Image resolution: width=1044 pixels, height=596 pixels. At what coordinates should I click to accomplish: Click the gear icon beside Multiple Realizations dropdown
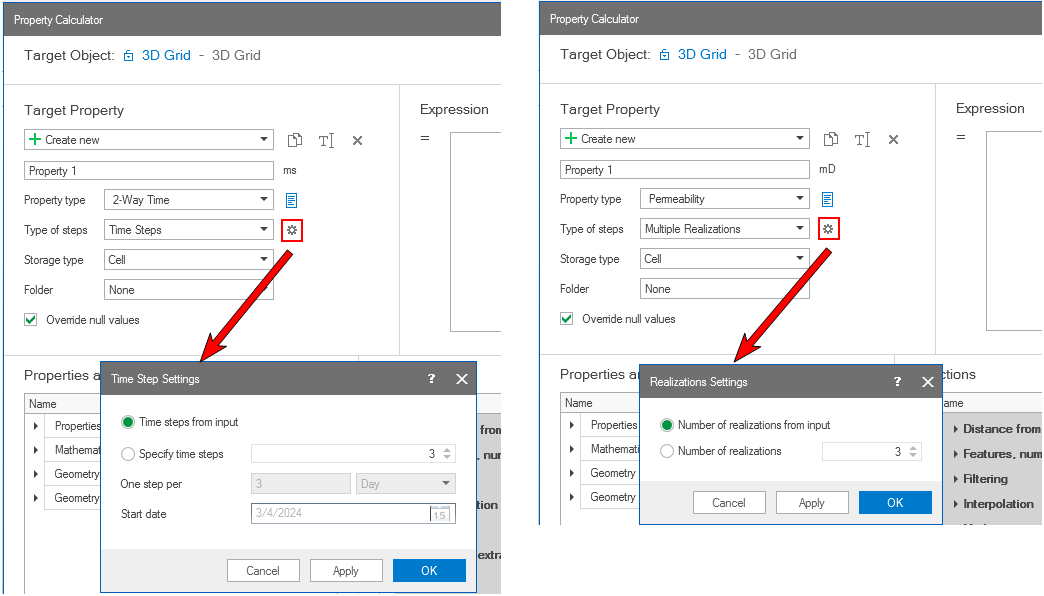[828, 229]
